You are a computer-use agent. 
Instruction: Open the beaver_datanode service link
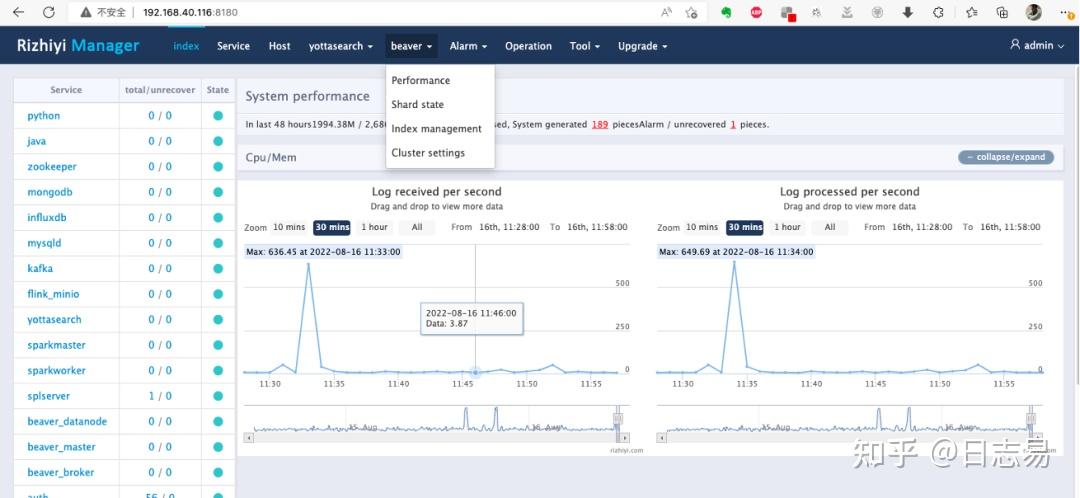pyautogui.click(x=67, y=422)
